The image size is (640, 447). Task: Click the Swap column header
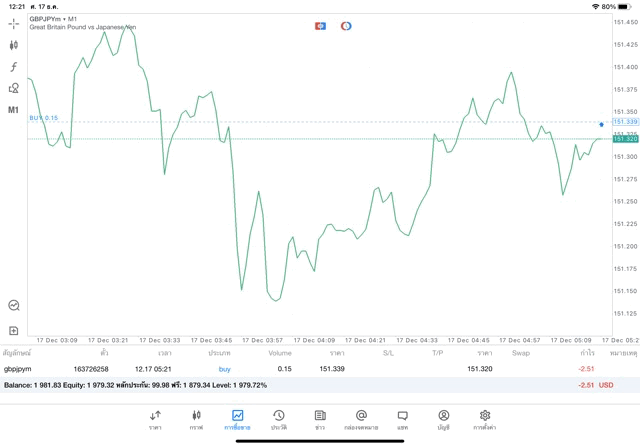click(x=521, y=353)
